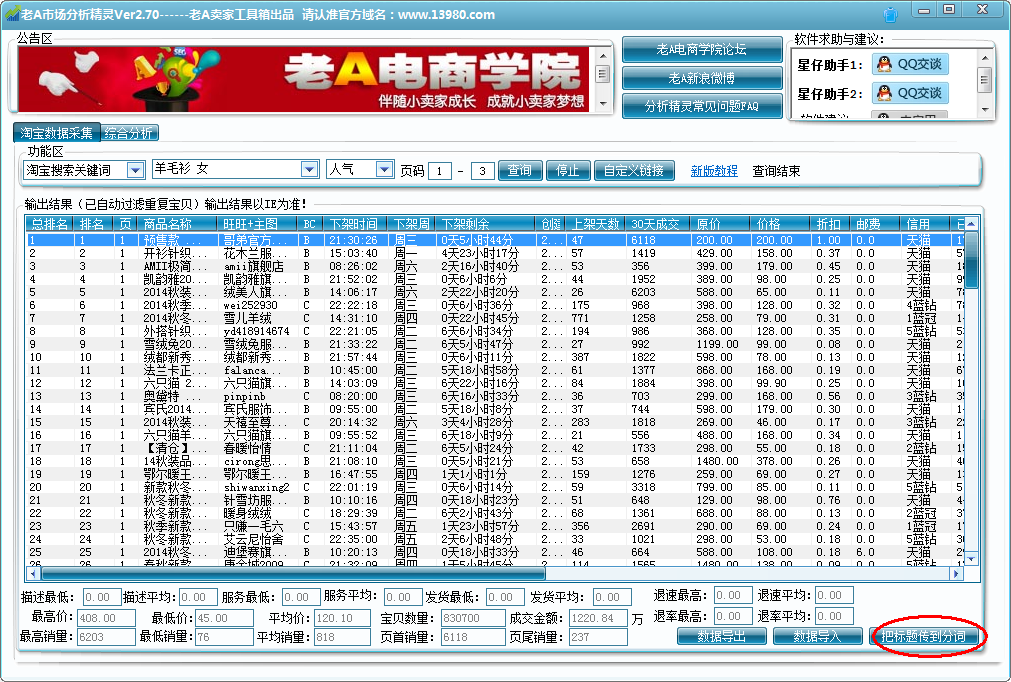The height and width of the screenshot is (682, 1011).
Task: Click the 把标题传到分词 button
Action: [924, 636]
